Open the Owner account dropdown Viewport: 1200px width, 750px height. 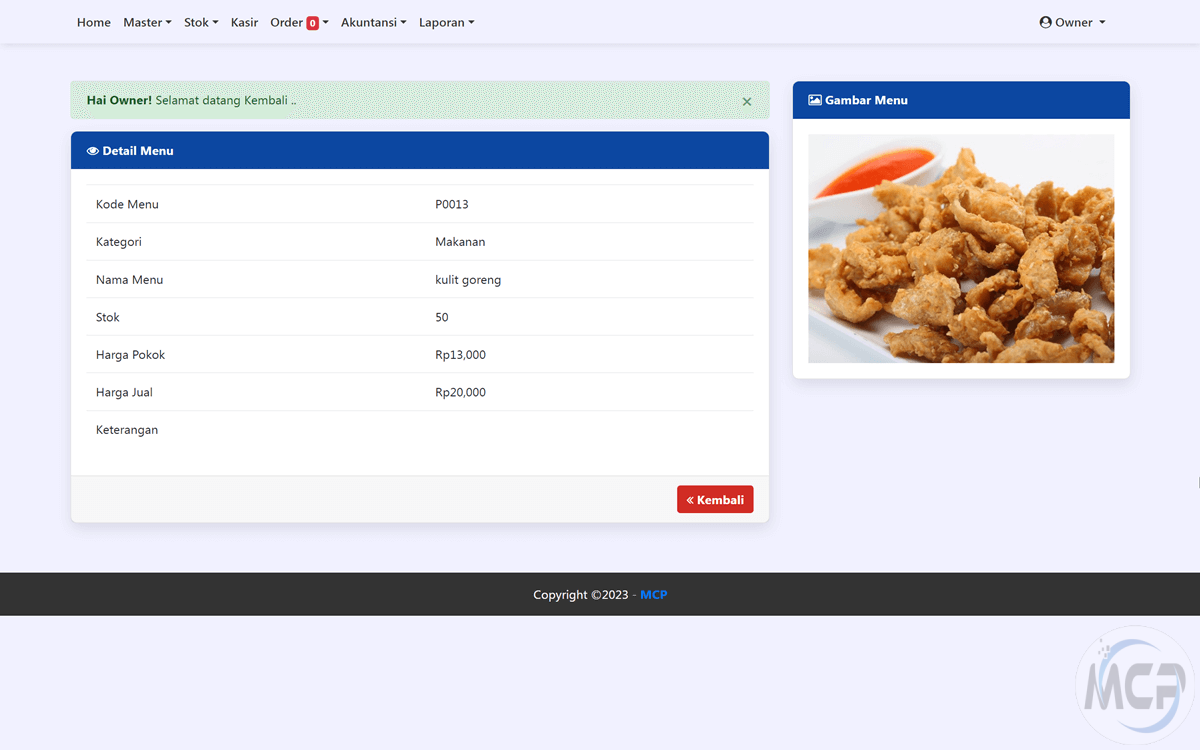point(1073,22)
